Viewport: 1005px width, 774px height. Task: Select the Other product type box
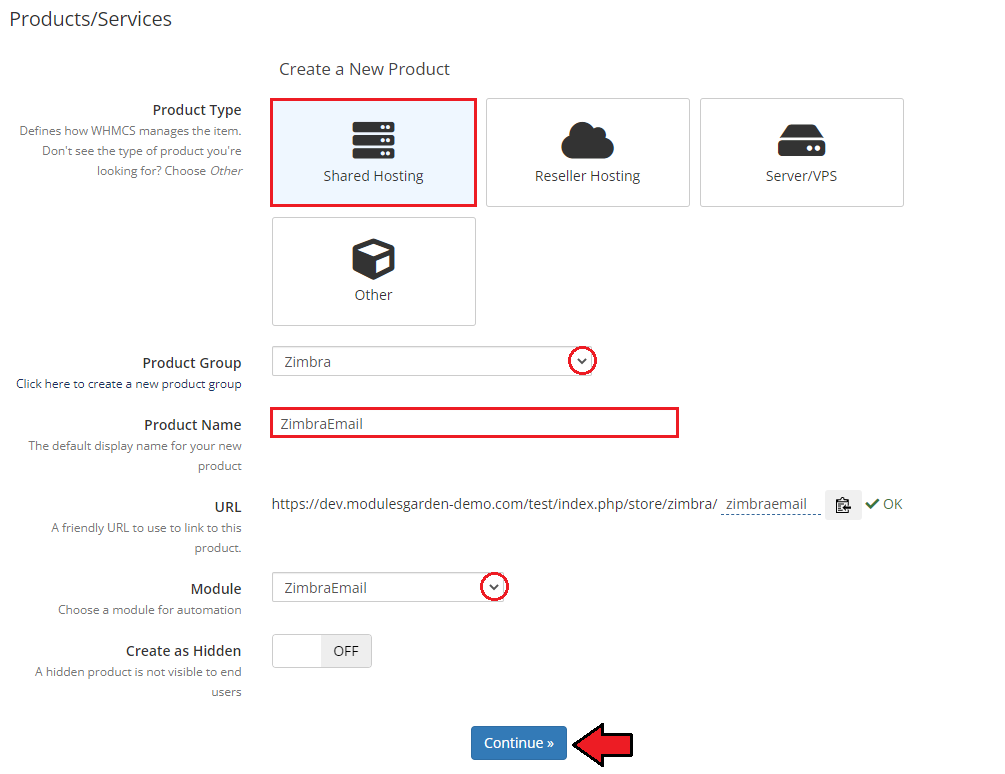(x=374, y=271)
